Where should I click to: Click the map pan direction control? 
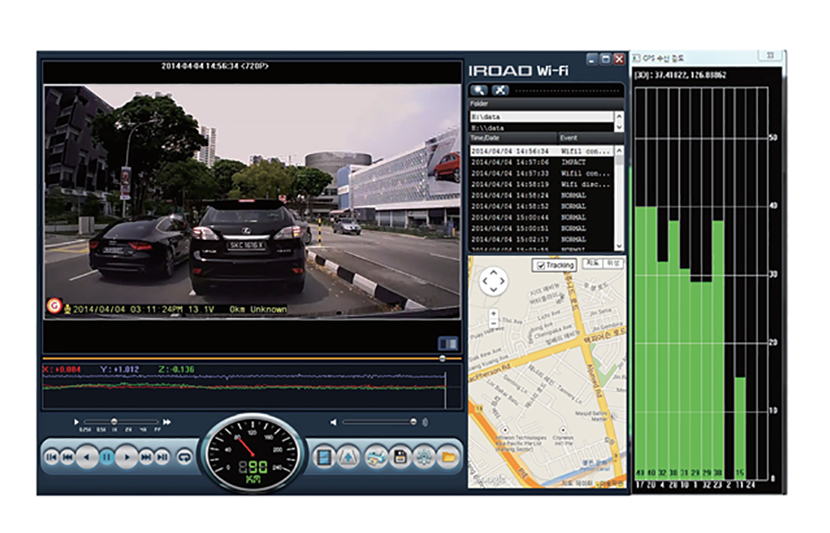coord(493,281)
